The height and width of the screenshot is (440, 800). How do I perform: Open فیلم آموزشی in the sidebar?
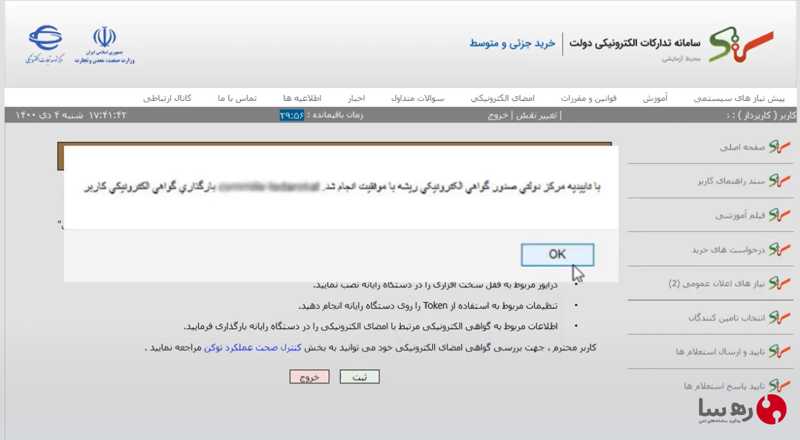click(740, 216)
